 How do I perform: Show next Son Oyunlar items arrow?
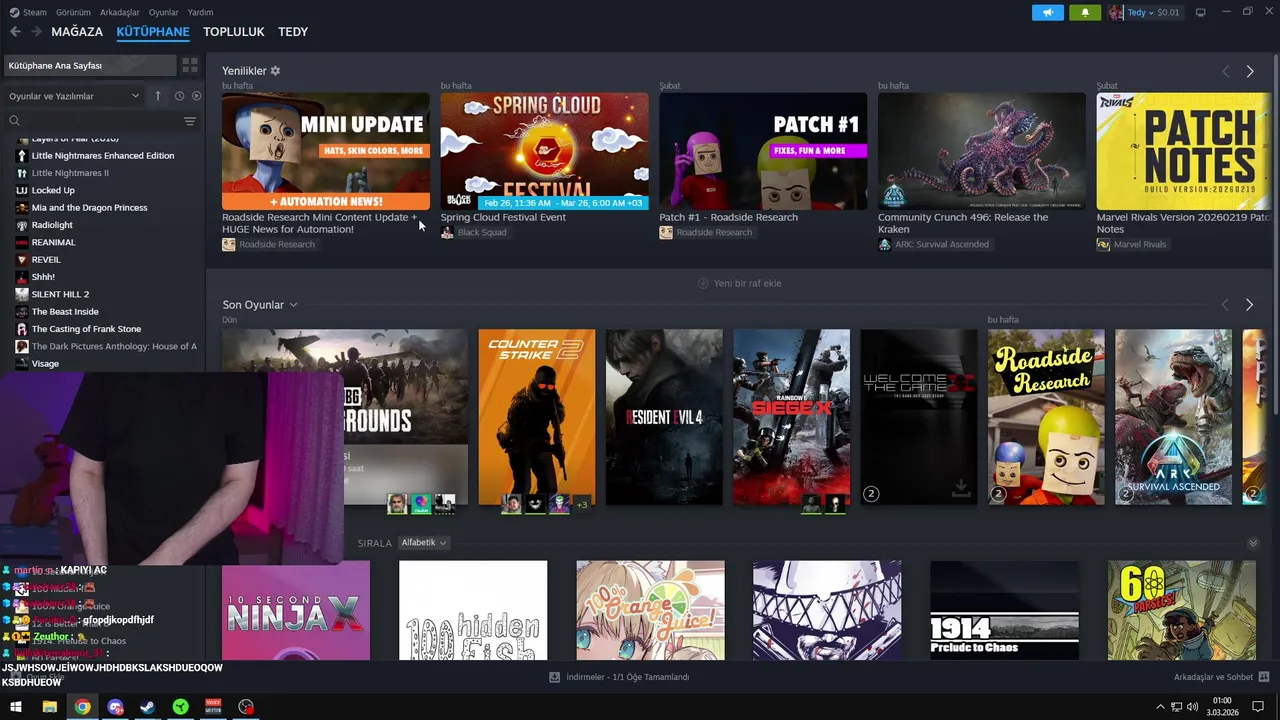tap(1249, 305)
